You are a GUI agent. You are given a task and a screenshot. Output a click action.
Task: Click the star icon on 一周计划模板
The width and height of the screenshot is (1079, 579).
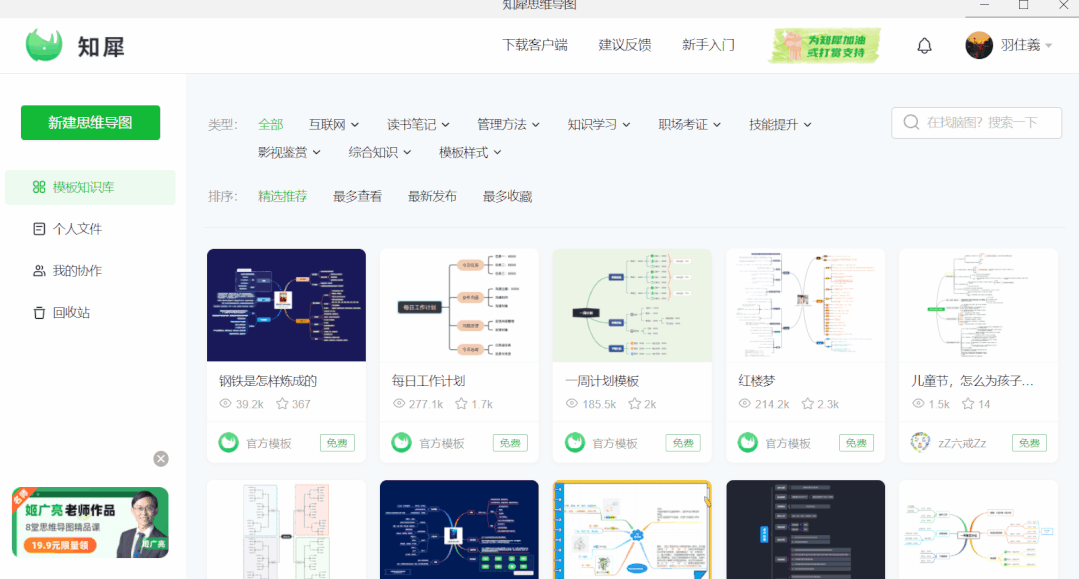[x=634, y=403]
